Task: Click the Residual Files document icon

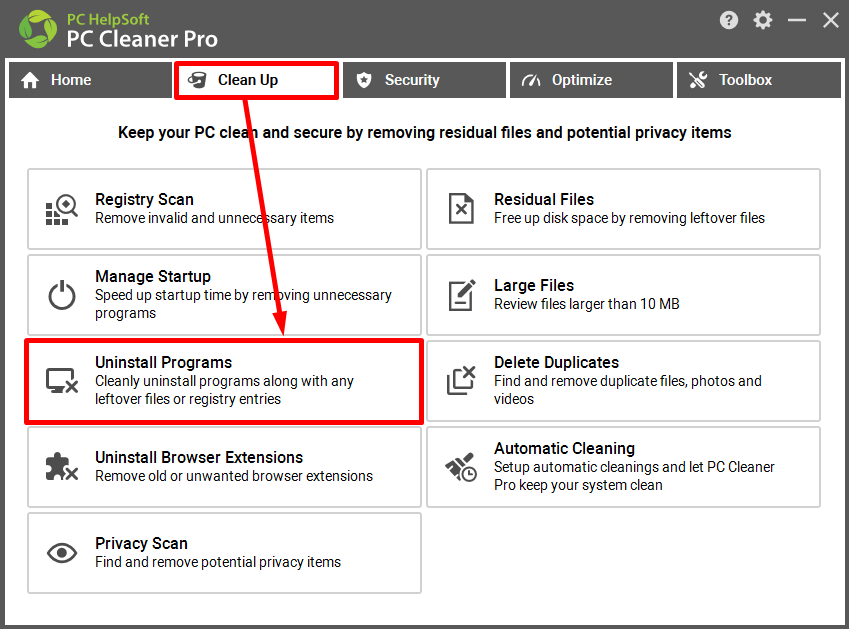Action: (x=461, y=209)
